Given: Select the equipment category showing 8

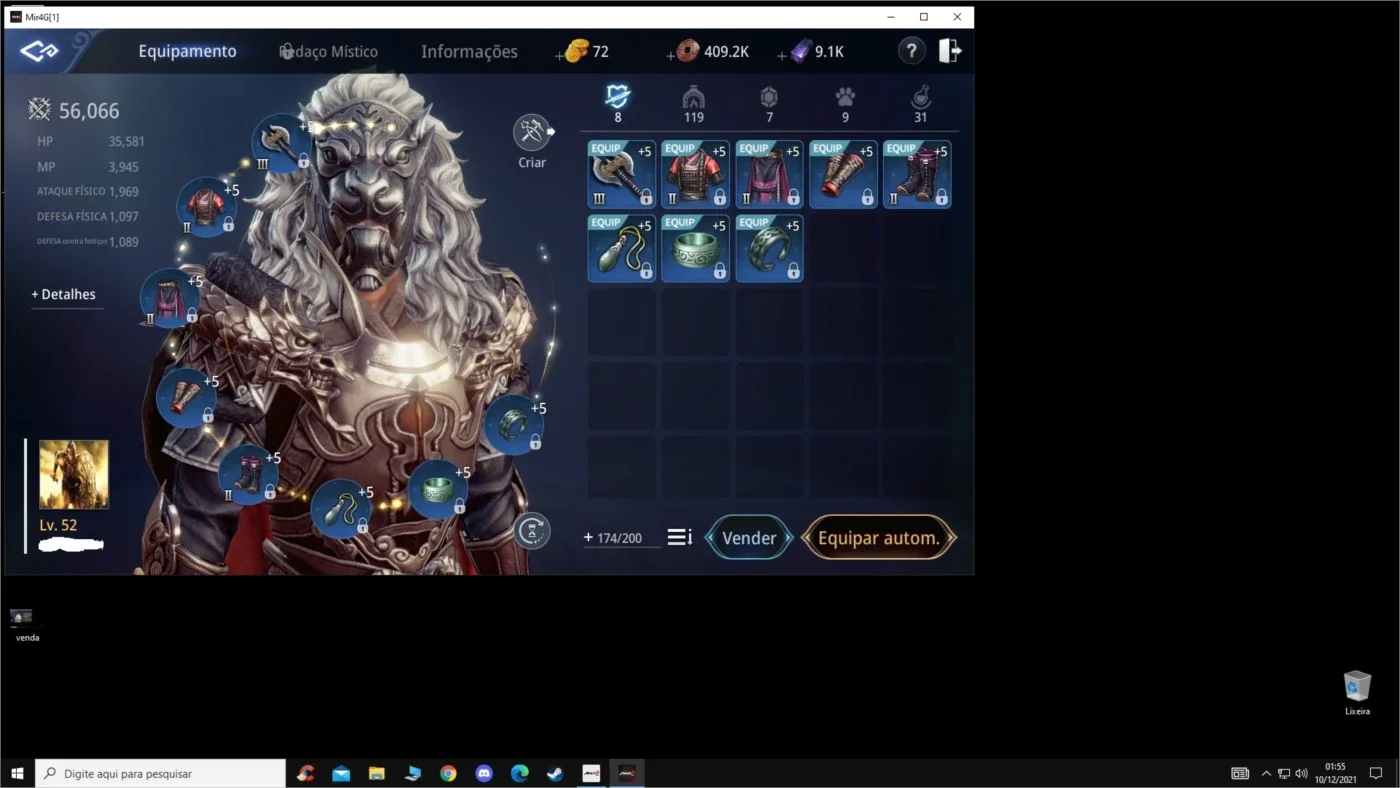Looking at the screenshot, I should click(618, 104).
